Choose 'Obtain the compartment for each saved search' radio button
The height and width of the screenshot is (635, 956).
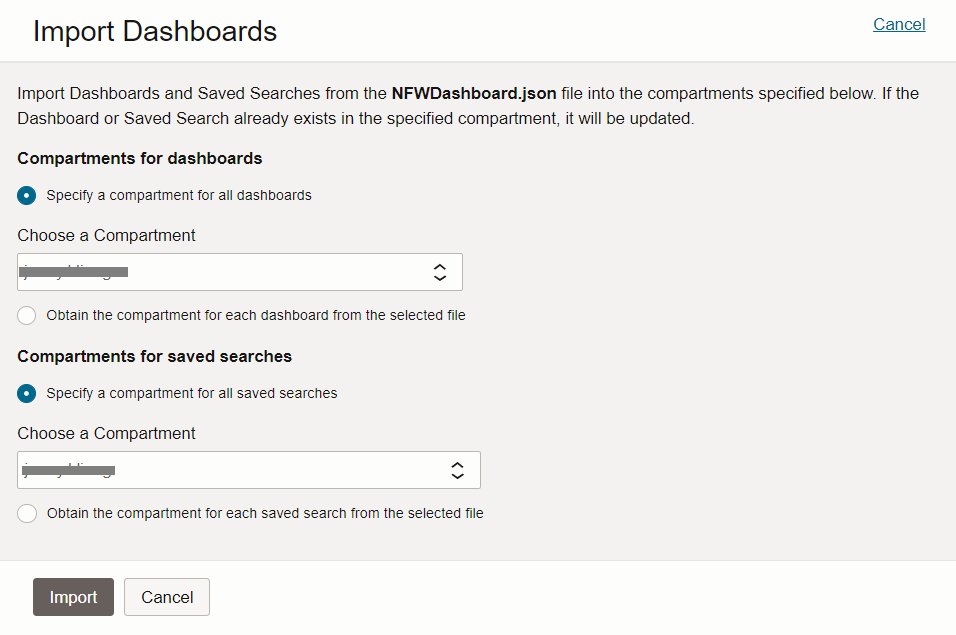[27, 513]
